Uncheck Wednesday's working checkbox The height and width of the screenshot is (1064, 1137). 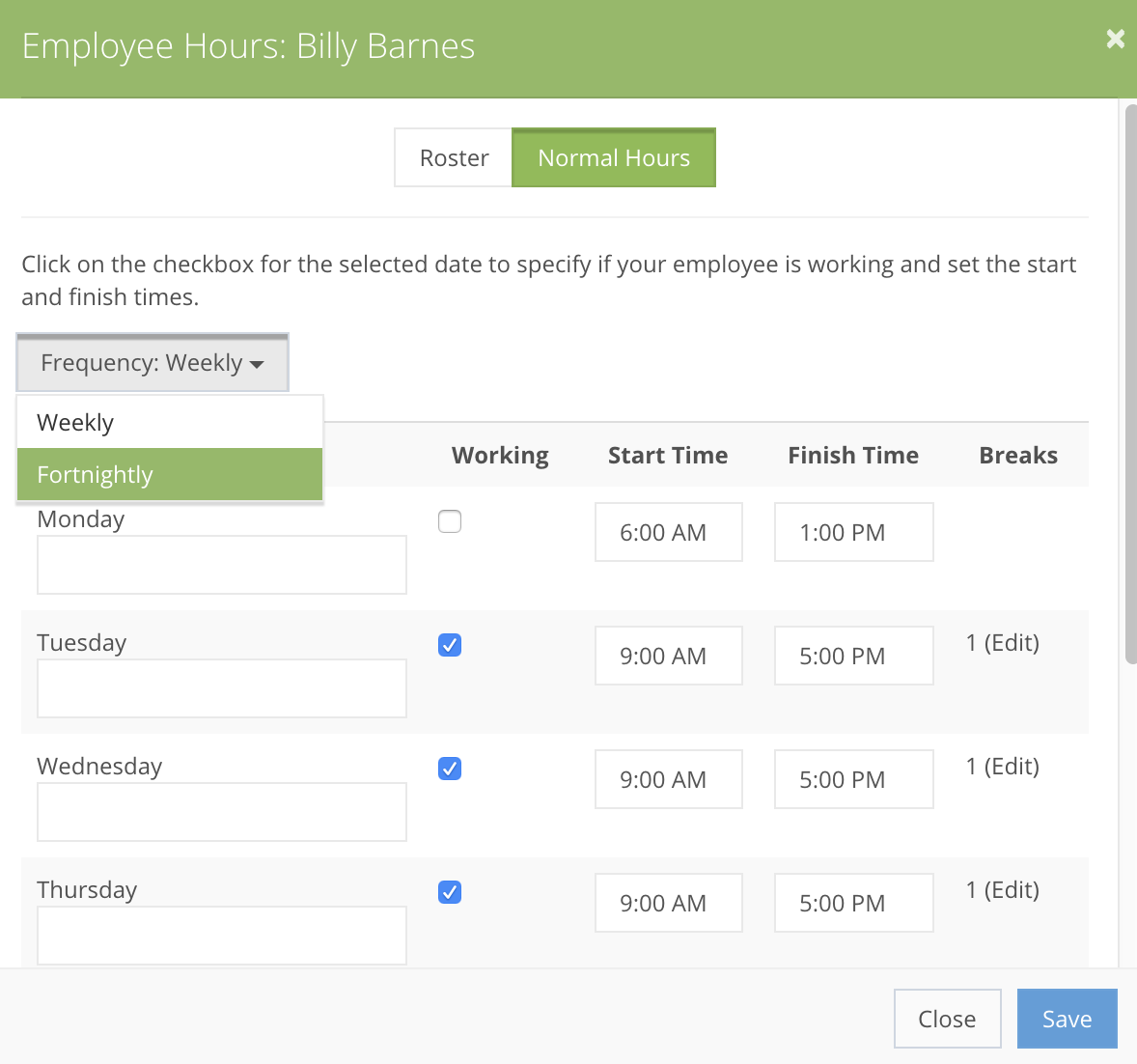click(450, 768)
